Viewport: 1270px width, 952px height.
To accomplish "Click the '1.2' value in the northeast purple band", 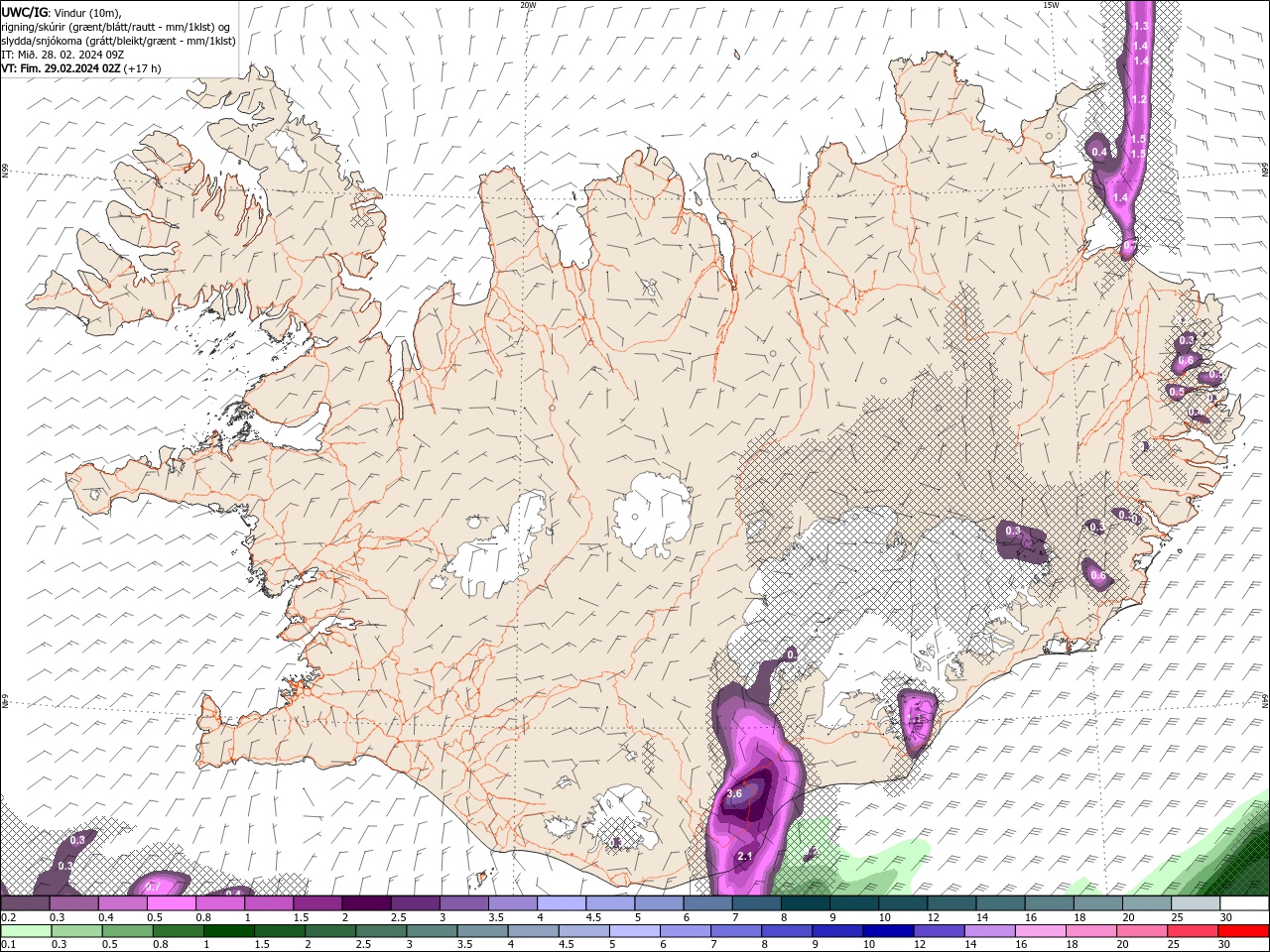I will (1139, 99).
